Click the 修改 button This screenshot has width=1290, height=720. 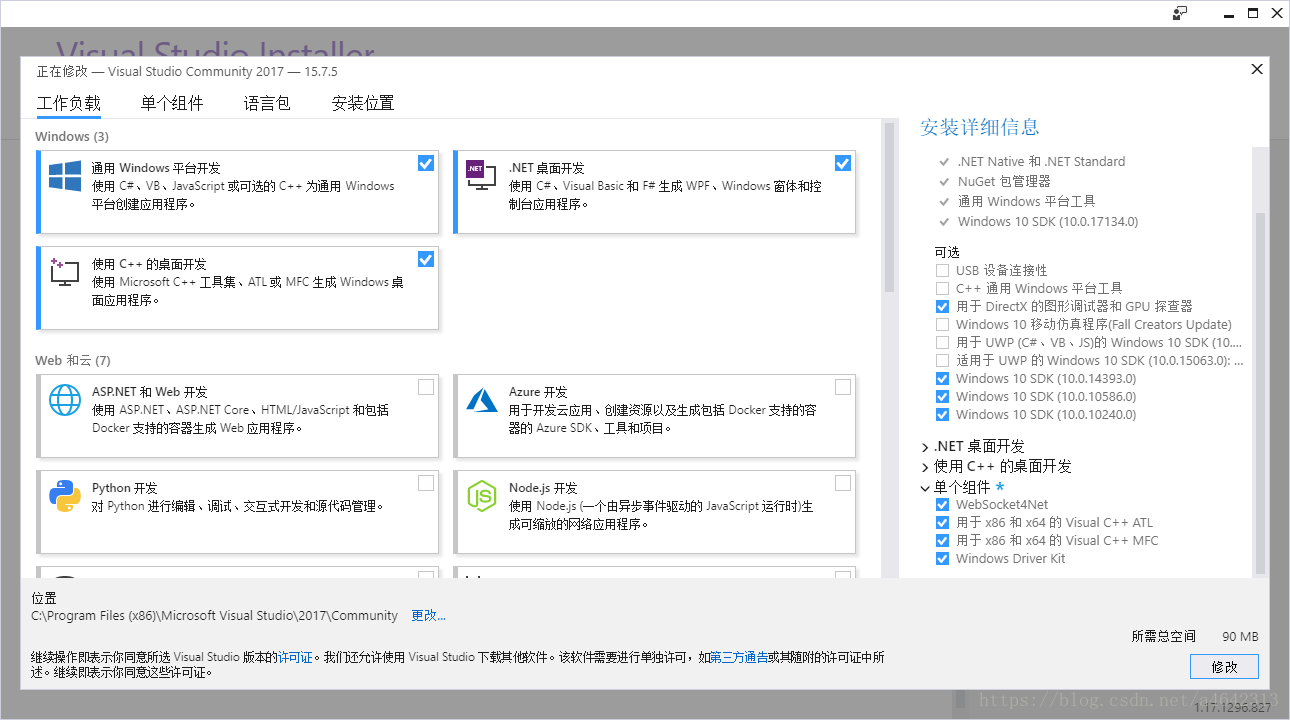[1224, 666]
